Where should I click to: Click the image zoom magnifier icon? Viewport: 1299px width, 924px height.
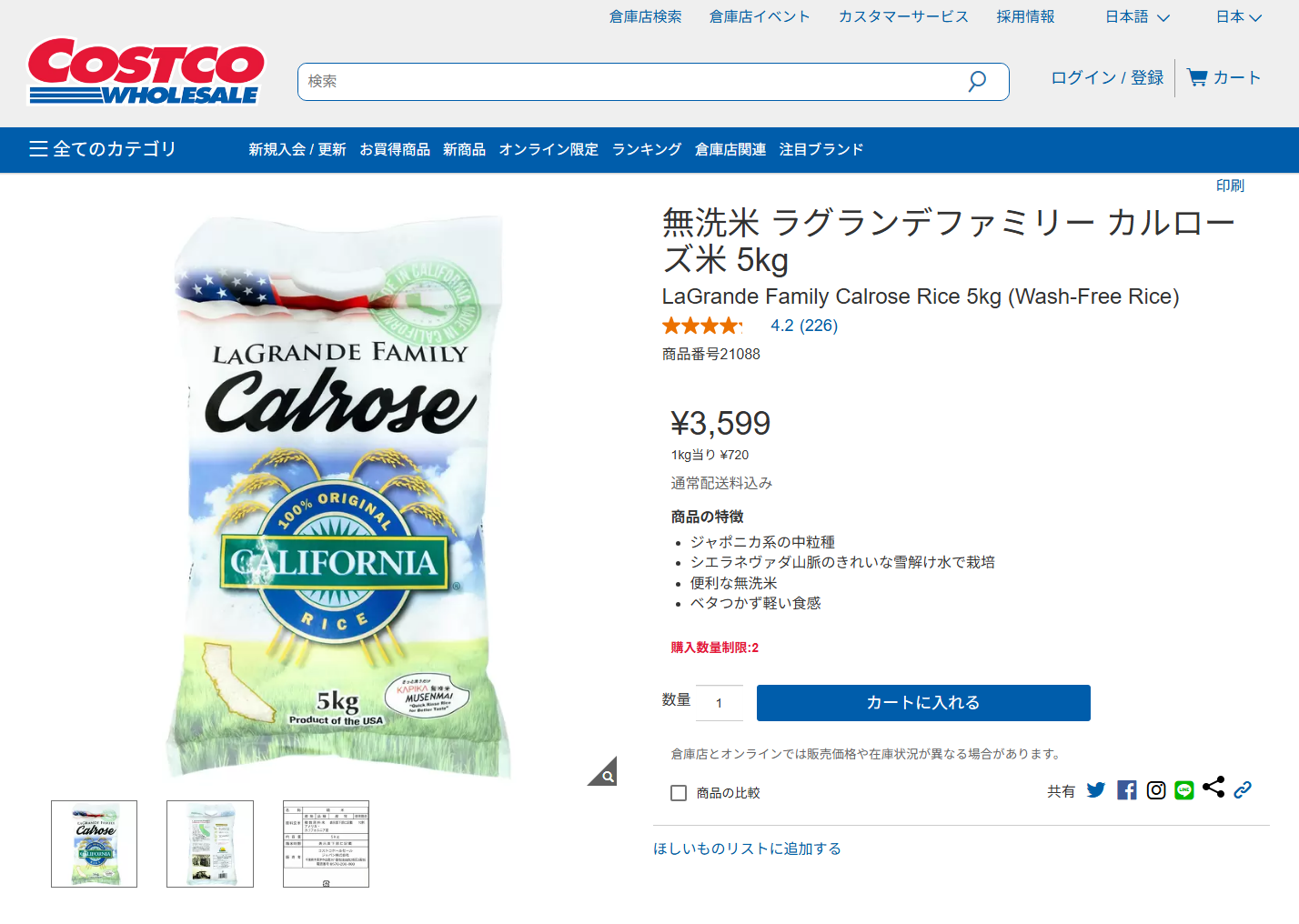tap(607, 776)
